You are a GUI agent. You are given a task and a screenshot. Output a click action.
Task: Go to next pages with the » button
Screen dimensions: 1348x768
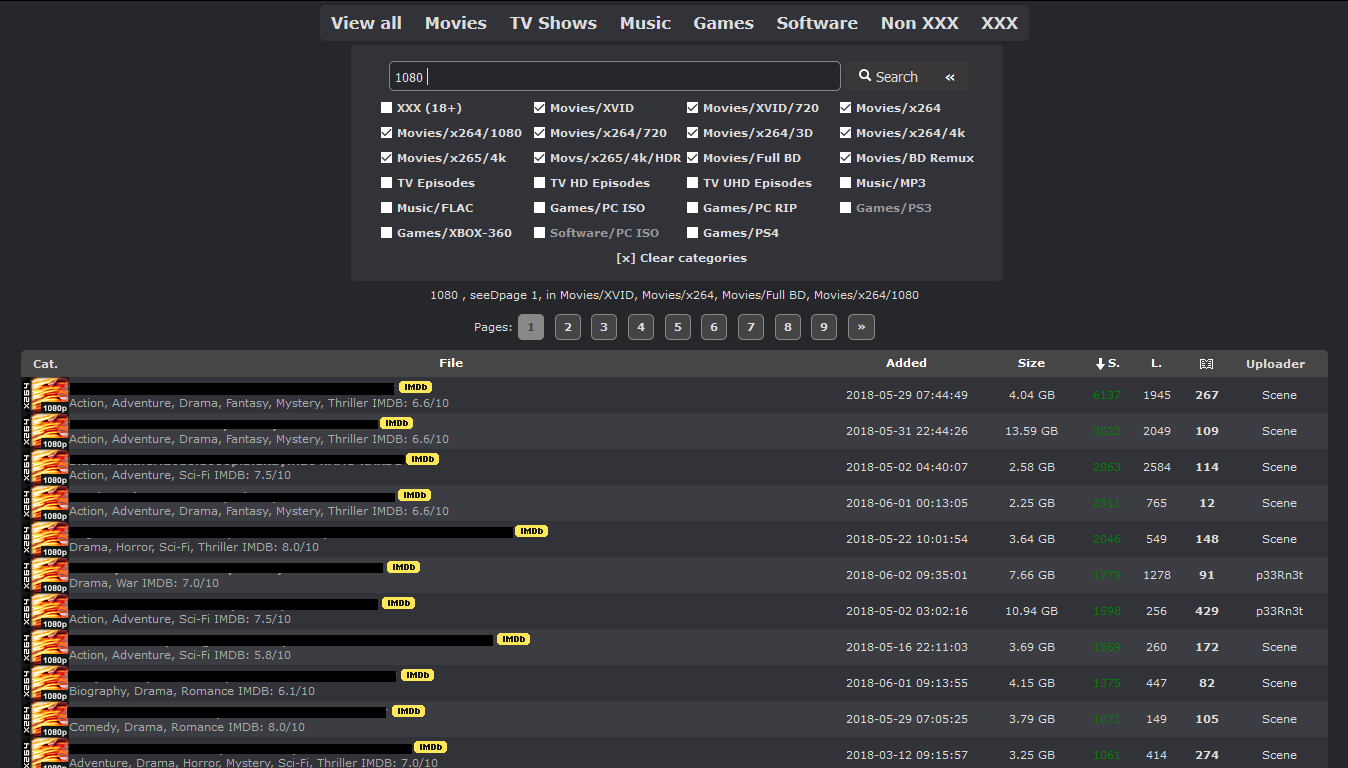(x=861, y=327)
